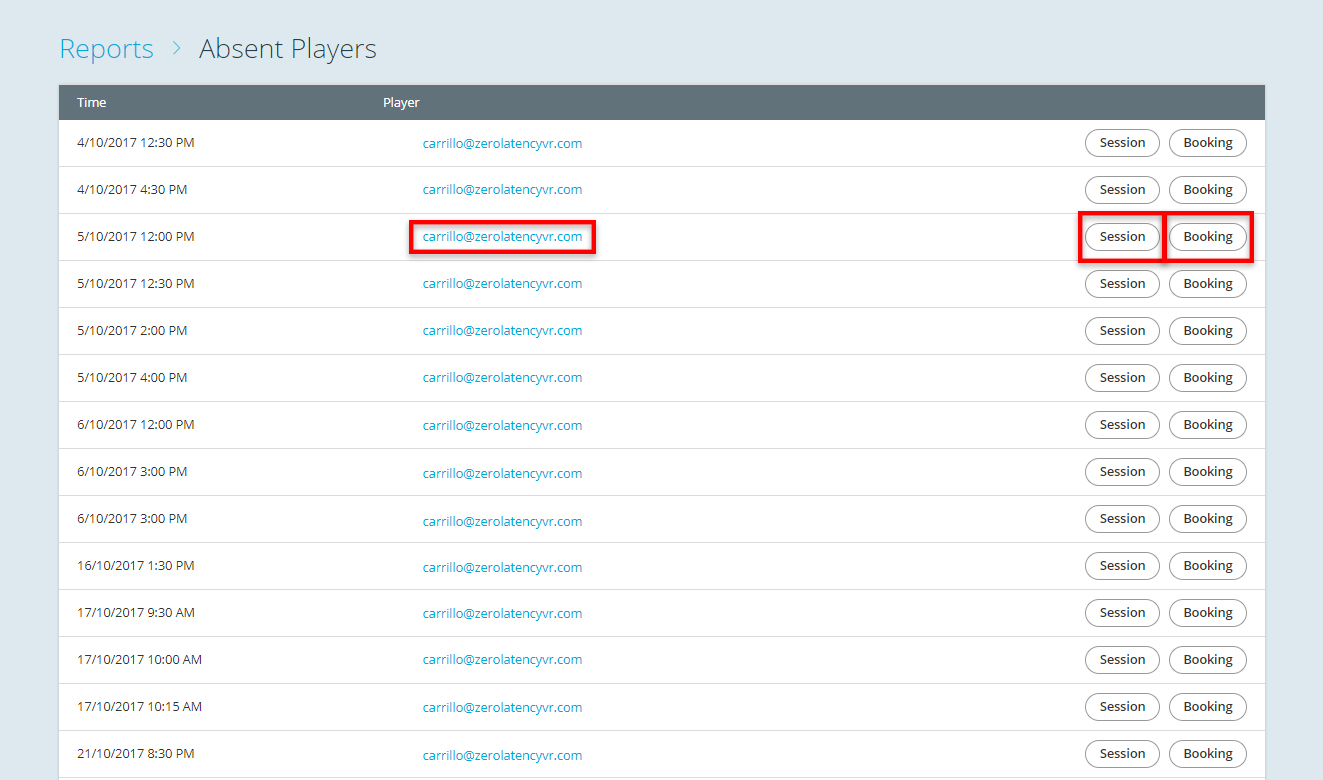Click the 17/10/2017 10:15 AM time cell

click(139, 707)
